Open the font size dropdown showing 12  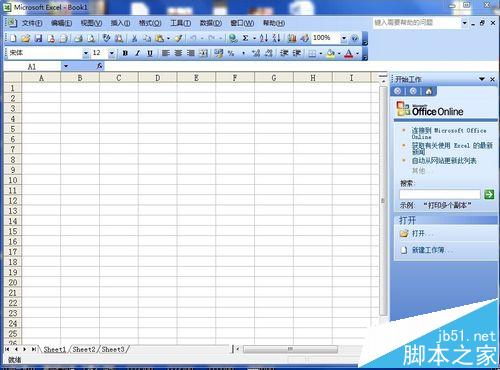click(x=112, y=53)
